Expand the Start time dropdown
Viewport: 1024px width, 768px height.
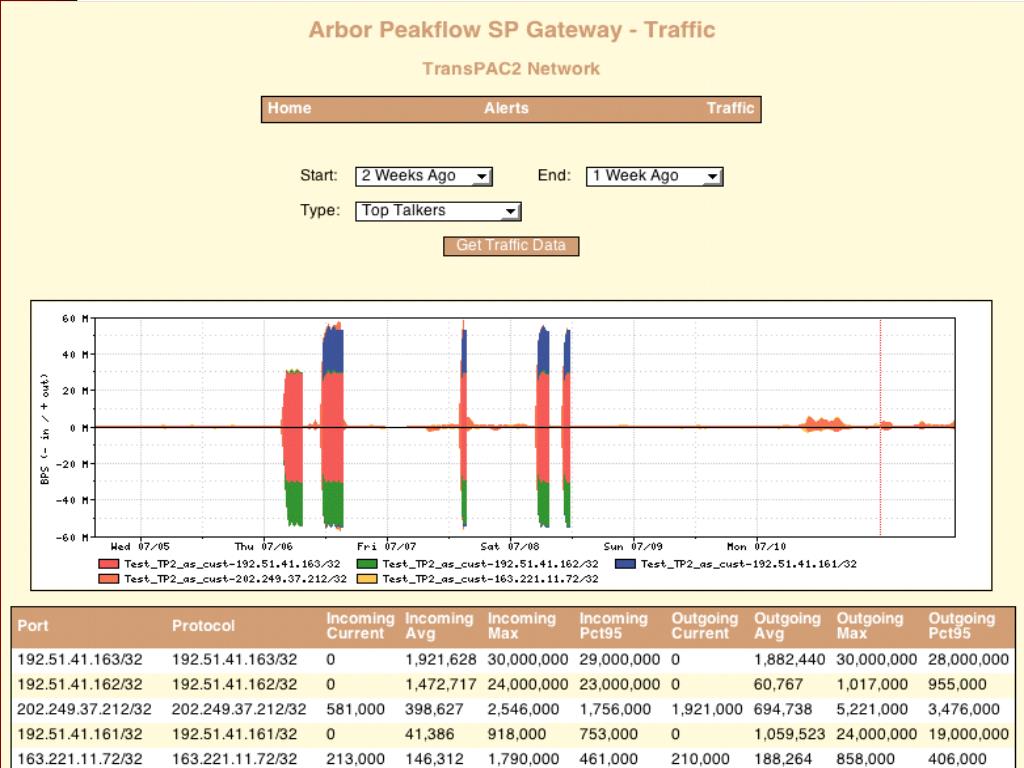pos(424,176)
